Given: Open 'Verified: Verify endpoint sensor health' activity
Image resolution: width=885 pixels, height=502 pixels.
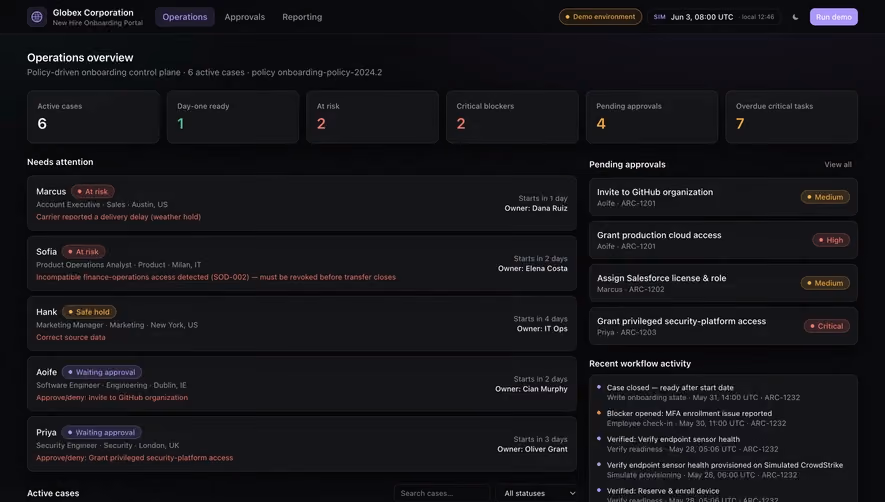Looking at the screenshot, I should pos(723,444).
